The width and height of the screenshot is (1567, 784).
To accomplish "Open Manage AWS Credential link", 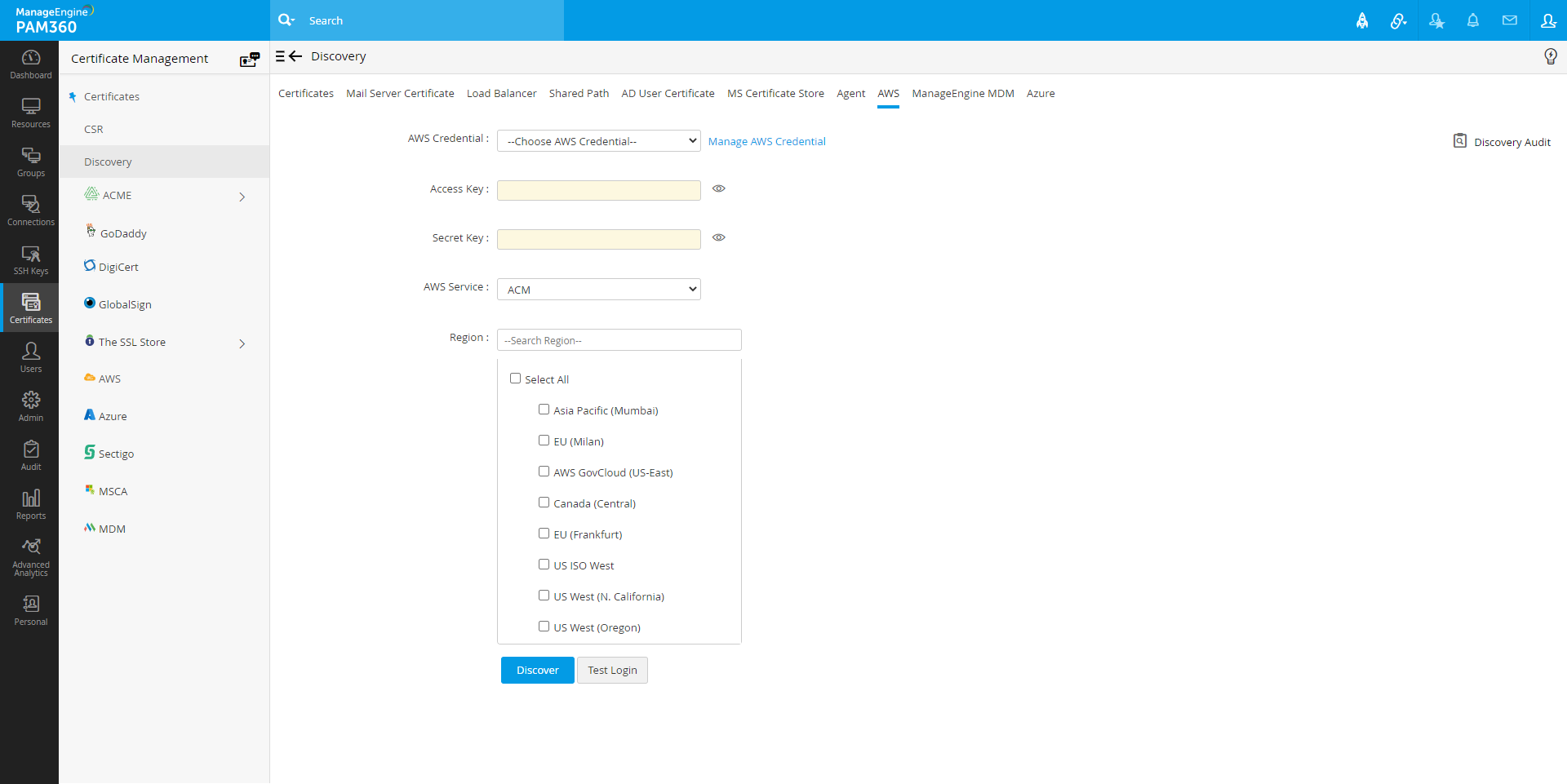I will (767, 142).
